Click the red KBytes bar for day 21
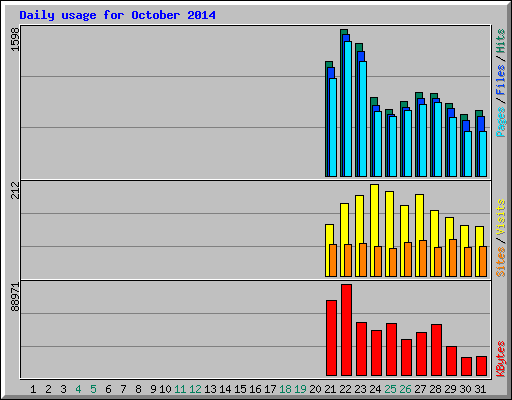Viewport: 512px width, 400px height. click(331, 338)
